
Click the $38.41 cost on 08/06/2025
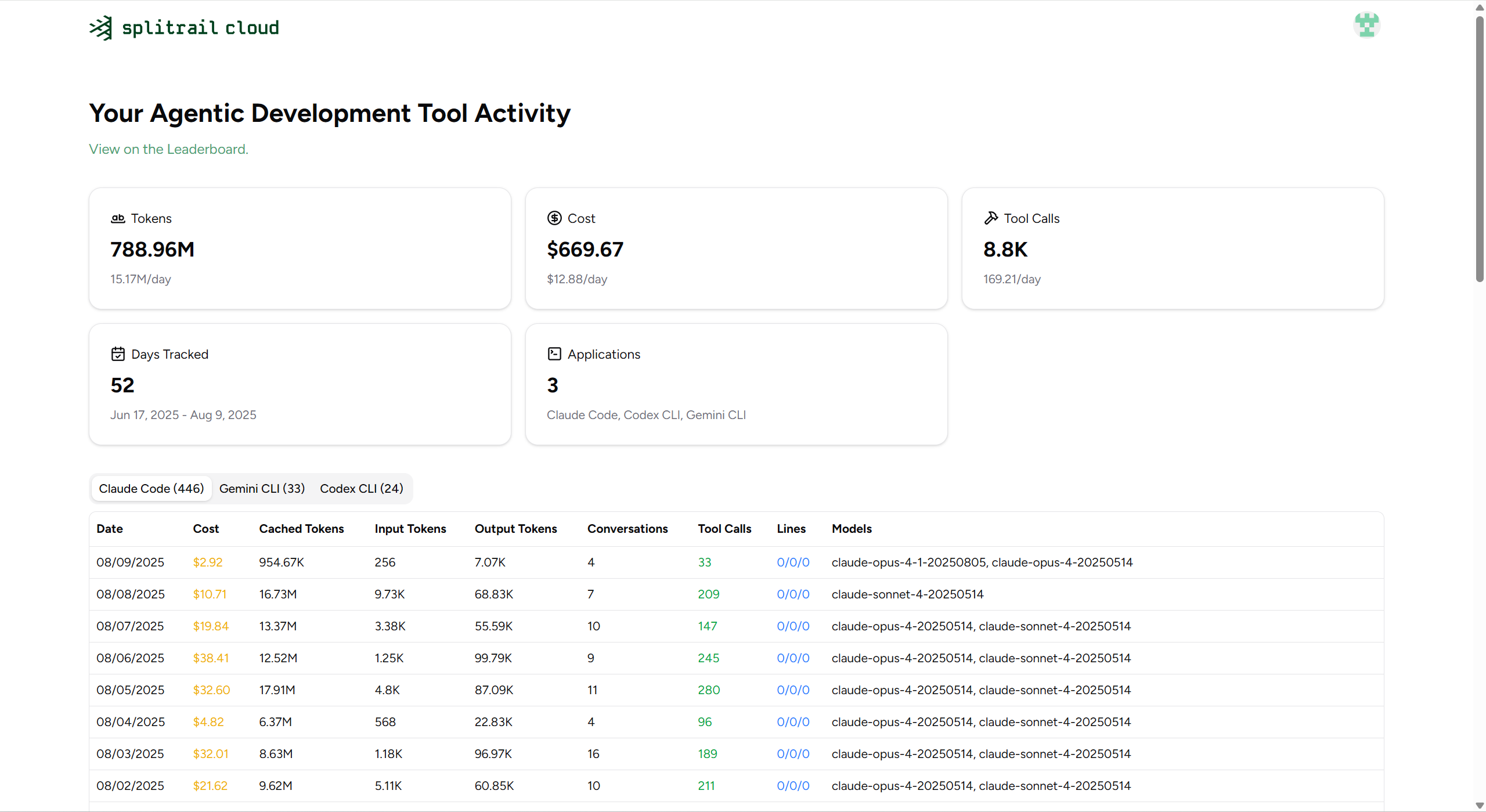point(211,658)
